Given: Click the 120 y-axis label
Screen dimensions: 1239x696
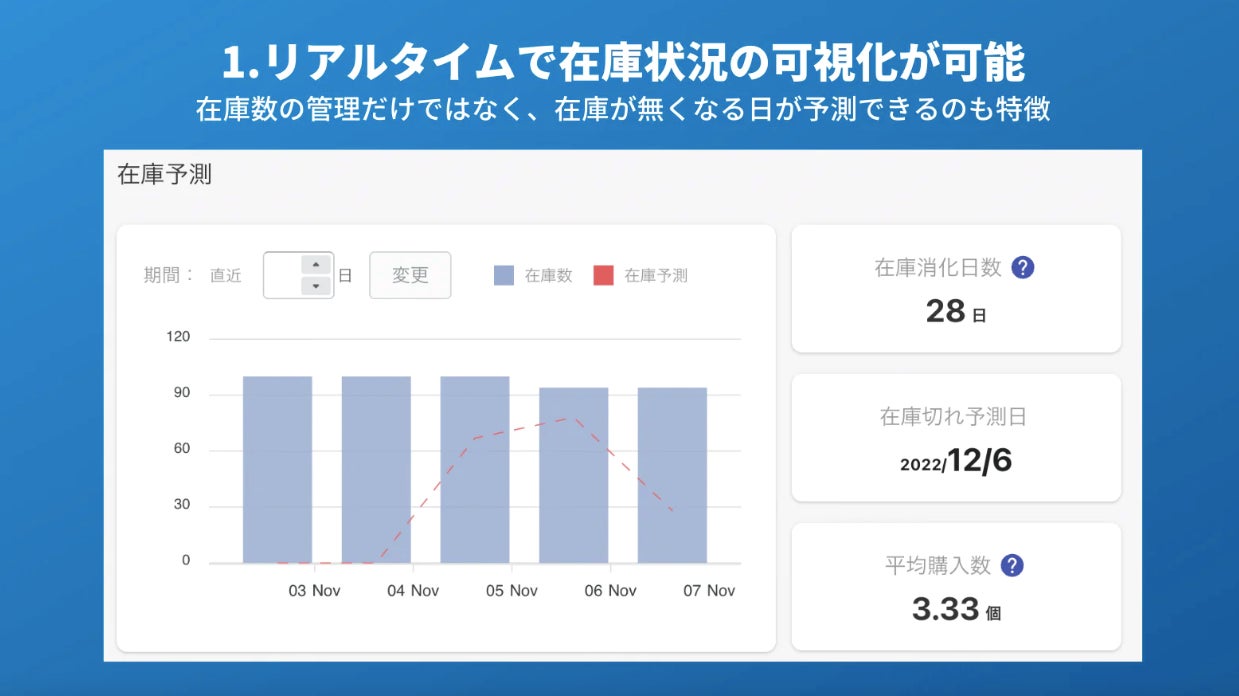Looking at the screenshot, I should point(178,337).
